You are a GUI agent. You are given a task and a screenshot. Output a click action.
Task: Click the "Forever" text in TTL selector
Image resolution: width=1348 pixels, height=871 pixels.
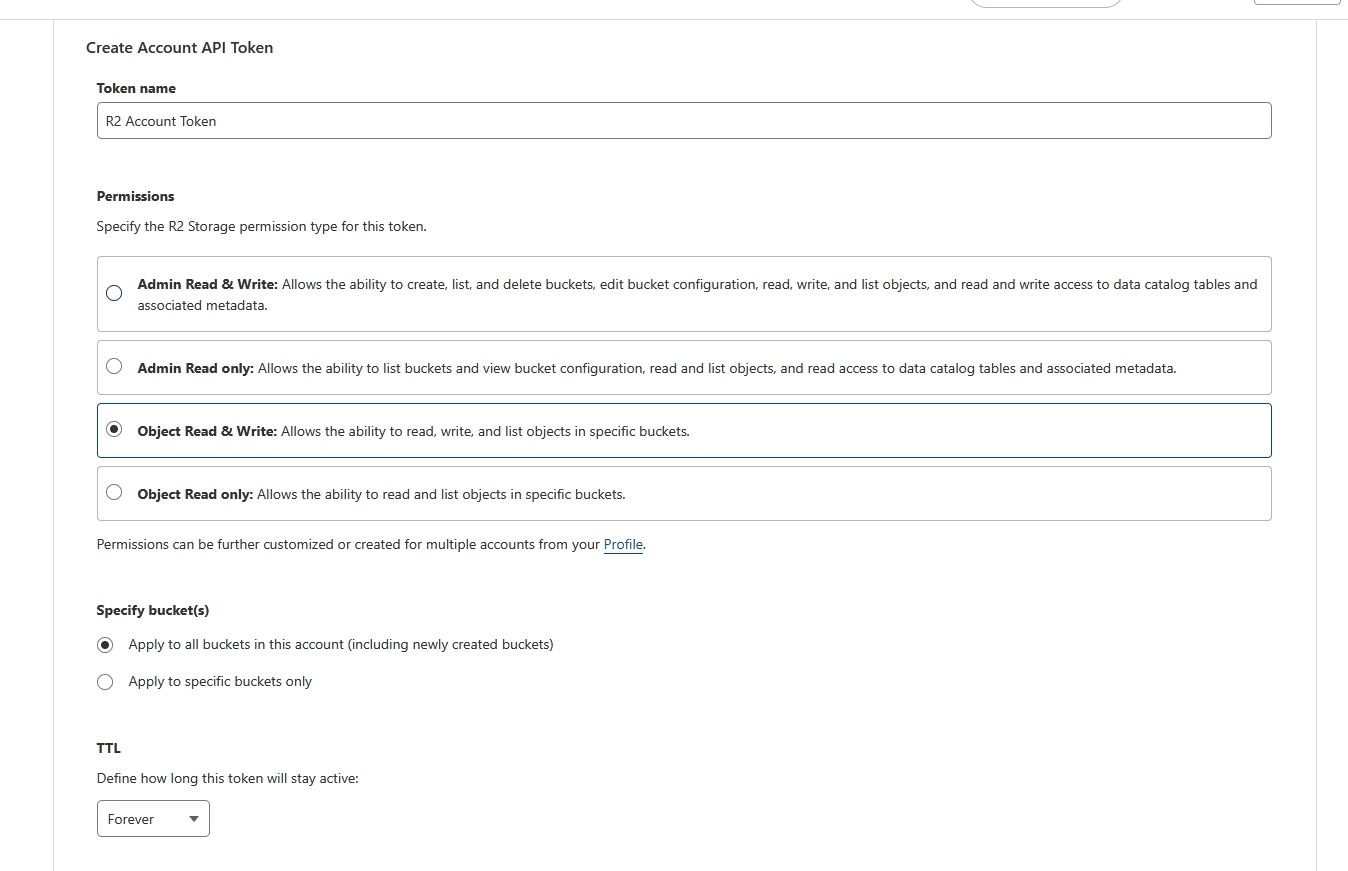coord(131,819)
